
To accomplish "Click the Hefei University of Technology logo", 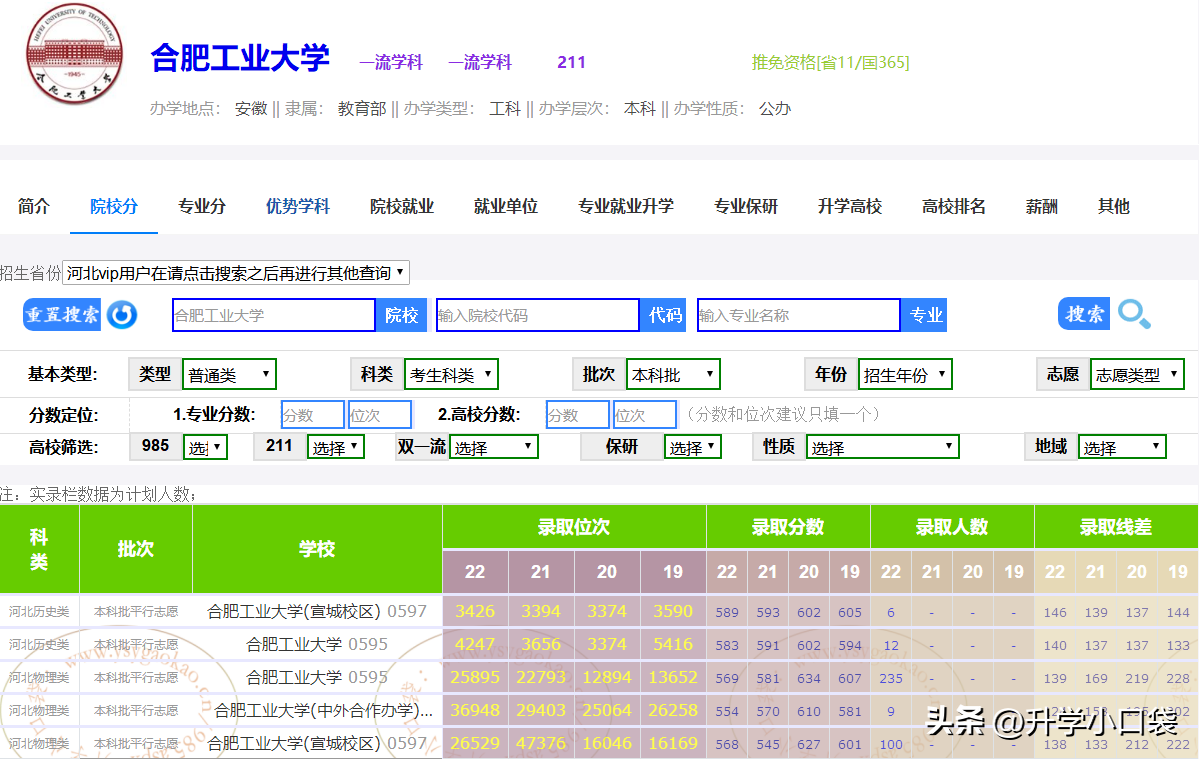I will point(74,54).
